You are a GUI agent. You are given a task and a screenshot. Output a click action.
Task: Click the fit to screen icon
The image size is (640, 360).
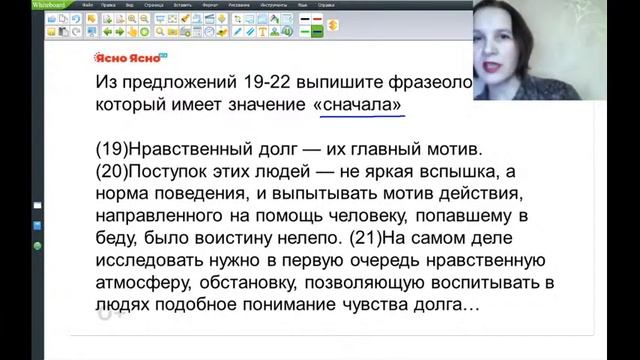coord(173,19)
